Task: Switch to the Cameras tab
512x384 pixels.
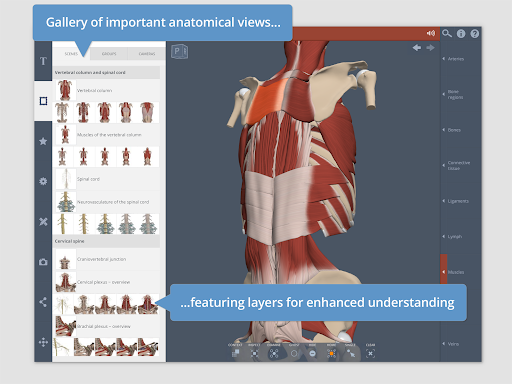Action: point(147,54)
